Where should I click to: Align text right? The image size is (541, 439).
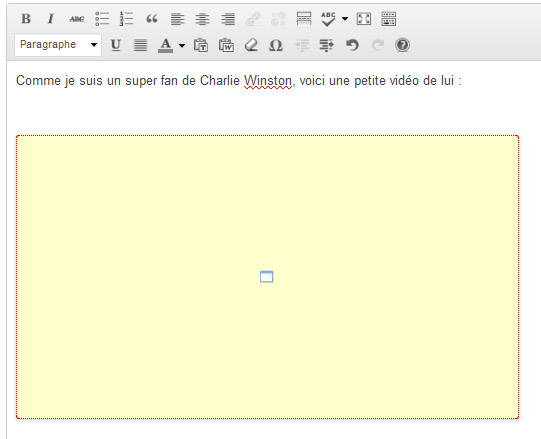[228, 19]
